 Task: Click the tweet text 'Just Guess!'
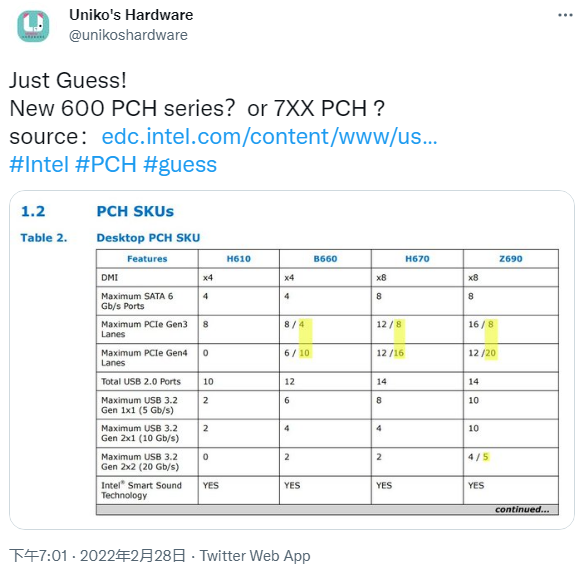[x=68, y=80]
